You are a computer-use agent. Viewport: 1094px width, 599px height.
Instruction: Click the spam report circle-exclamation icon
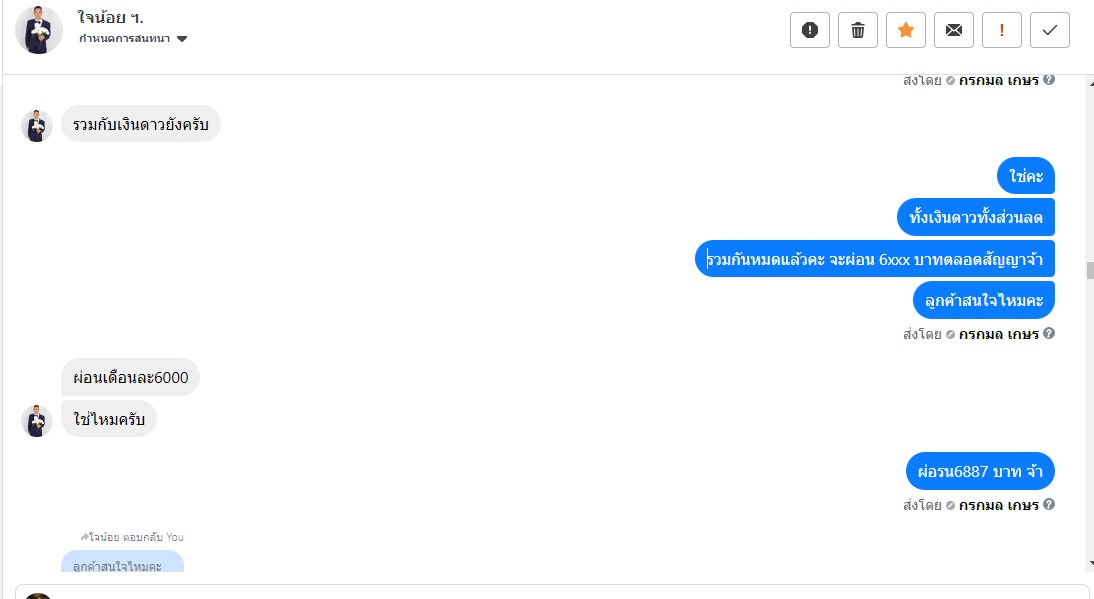point(810,30)
